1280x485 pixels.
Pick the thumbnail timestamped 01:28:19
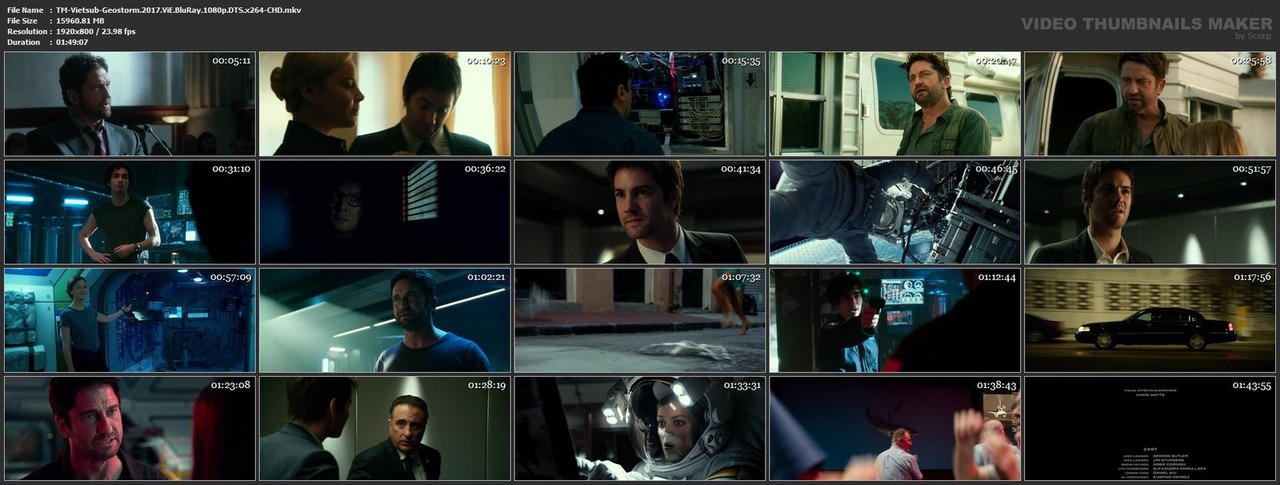385,428
